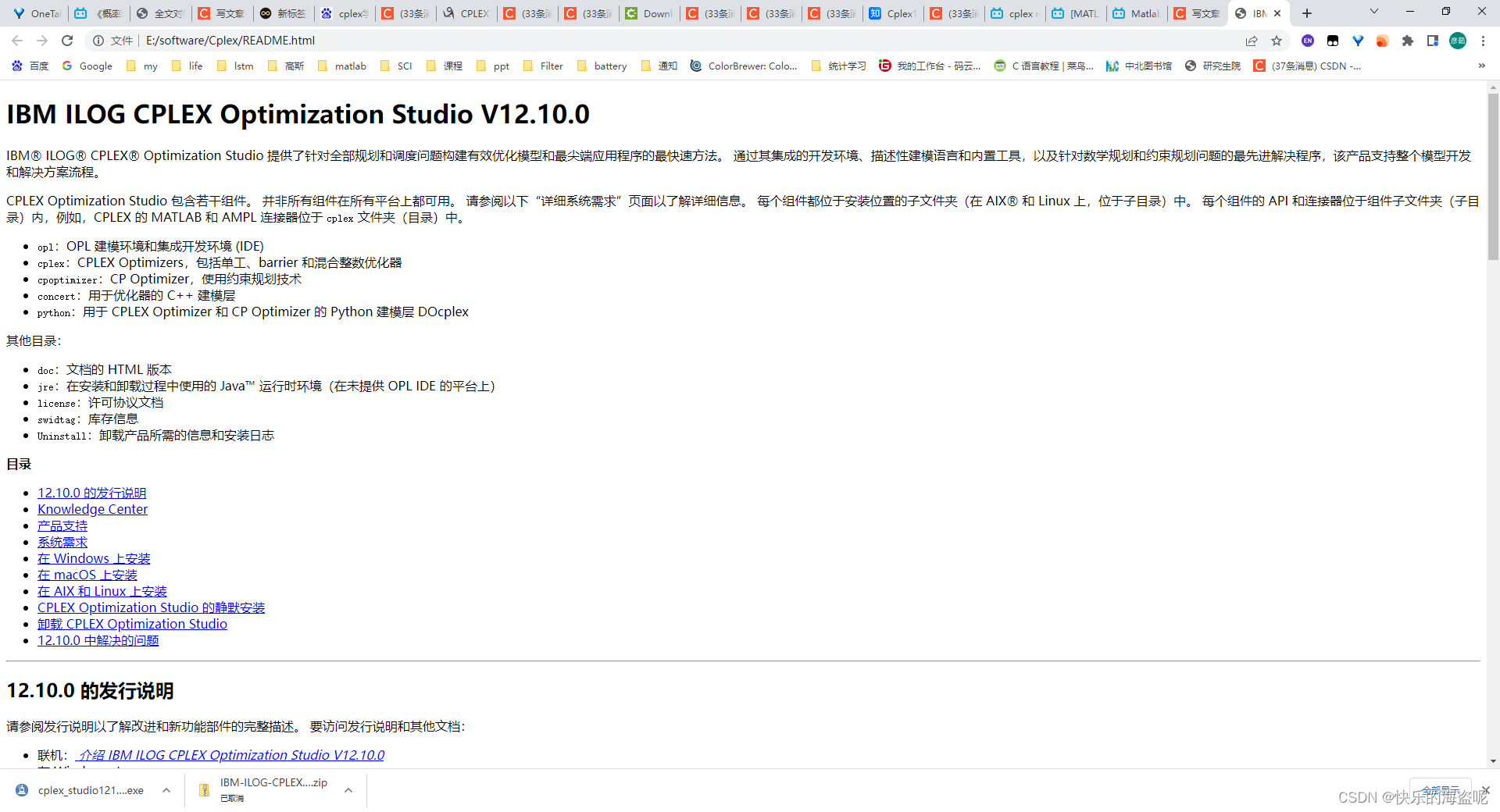Open the green profile avatar

tap(1458, 41)
